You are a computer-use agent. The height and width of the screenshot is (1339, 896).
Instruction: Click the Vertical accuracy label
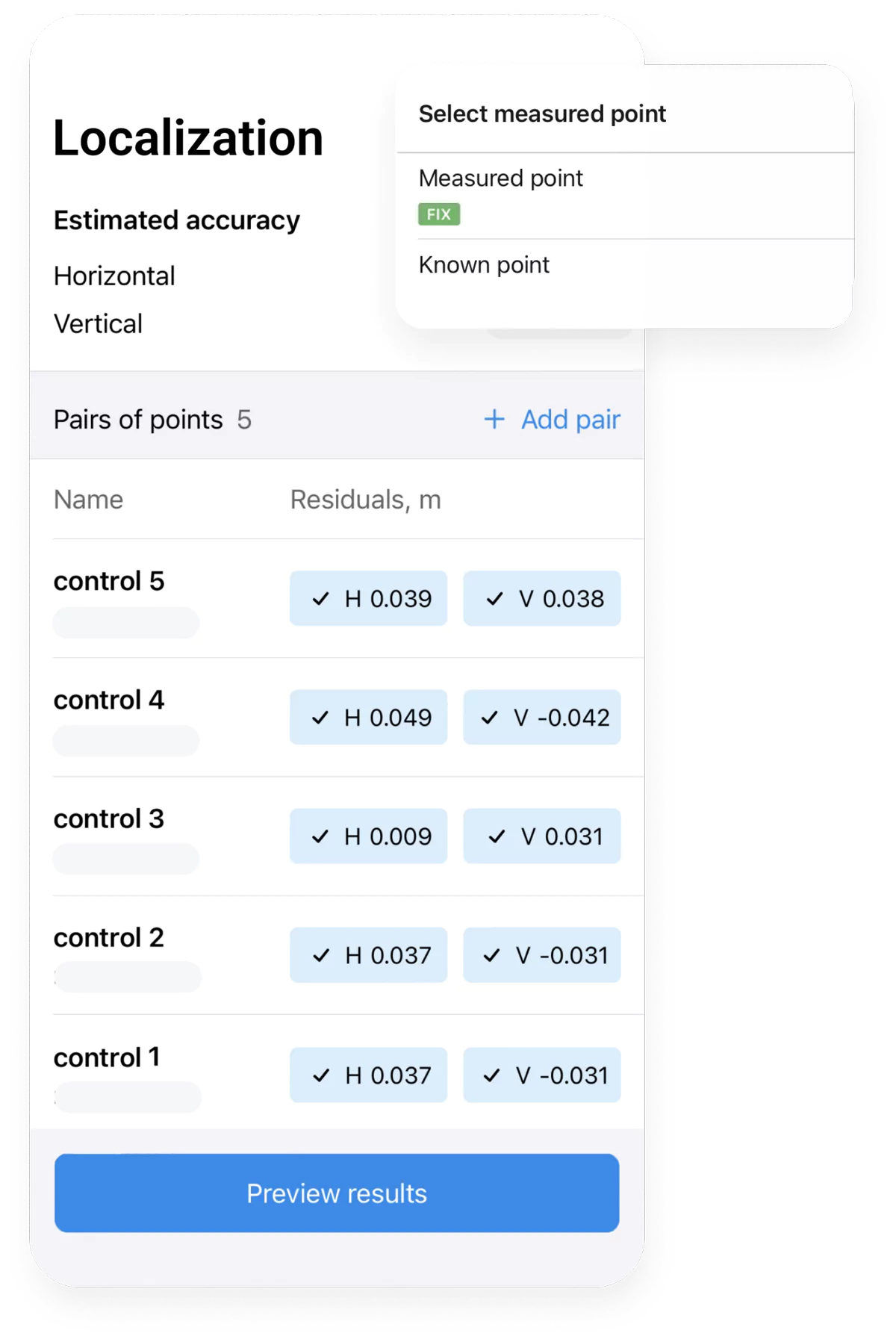coord(98,323)
